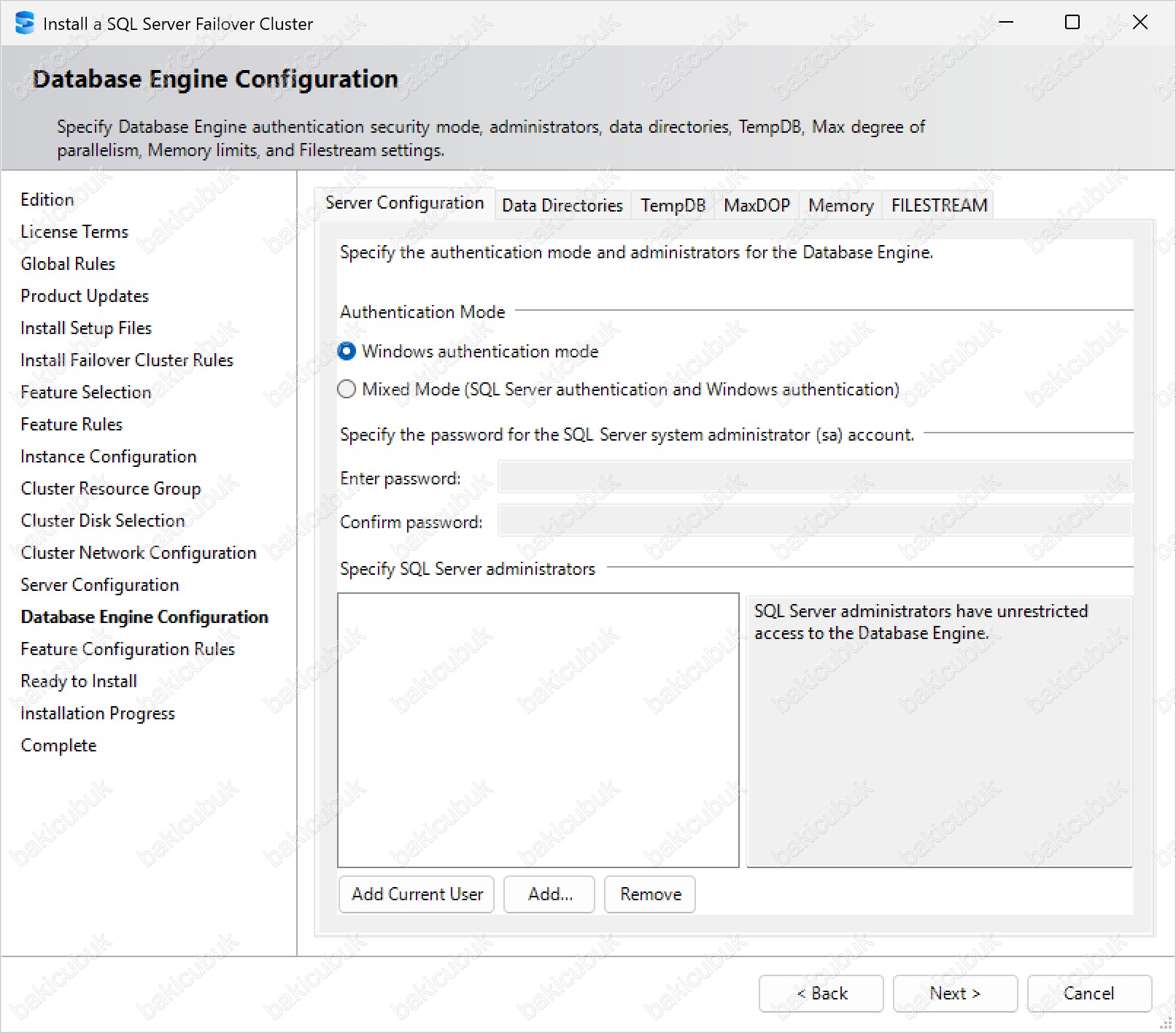This screenshot has height=1033, width=1176.
Task: Open the Memory tab
Action: (x=840, y=206)
